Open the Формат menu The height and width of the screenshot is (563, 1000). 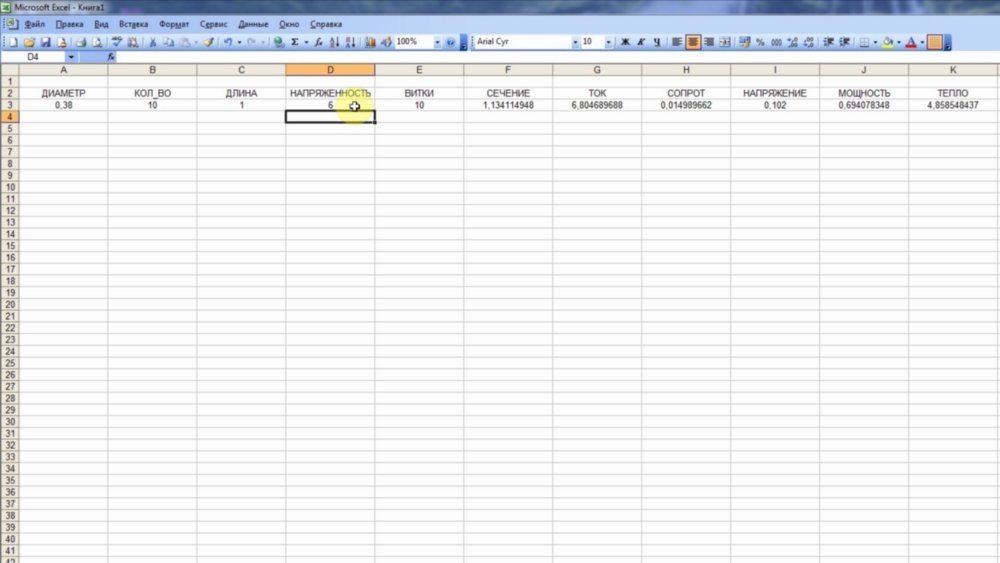click(173, 24)
